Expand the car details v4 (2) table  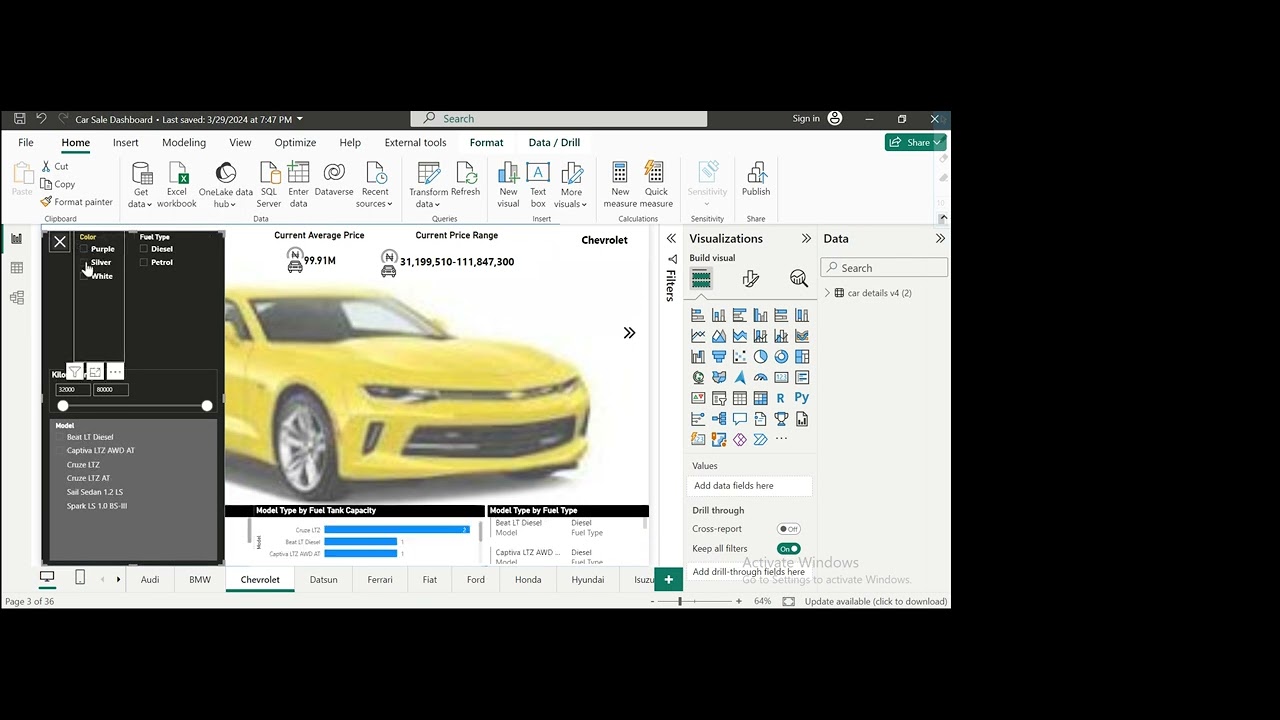pyautogui.click(x=827, y=293)
